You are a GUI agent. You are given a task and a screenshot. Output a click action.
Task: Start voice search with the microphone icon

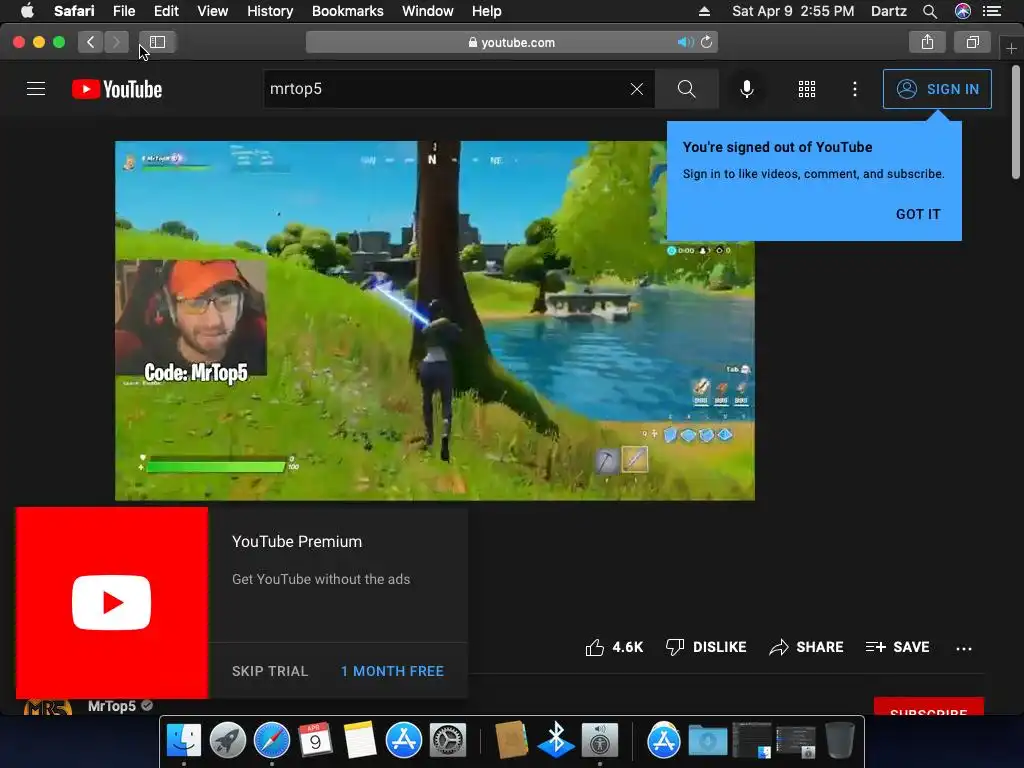[x=746, y=89]
